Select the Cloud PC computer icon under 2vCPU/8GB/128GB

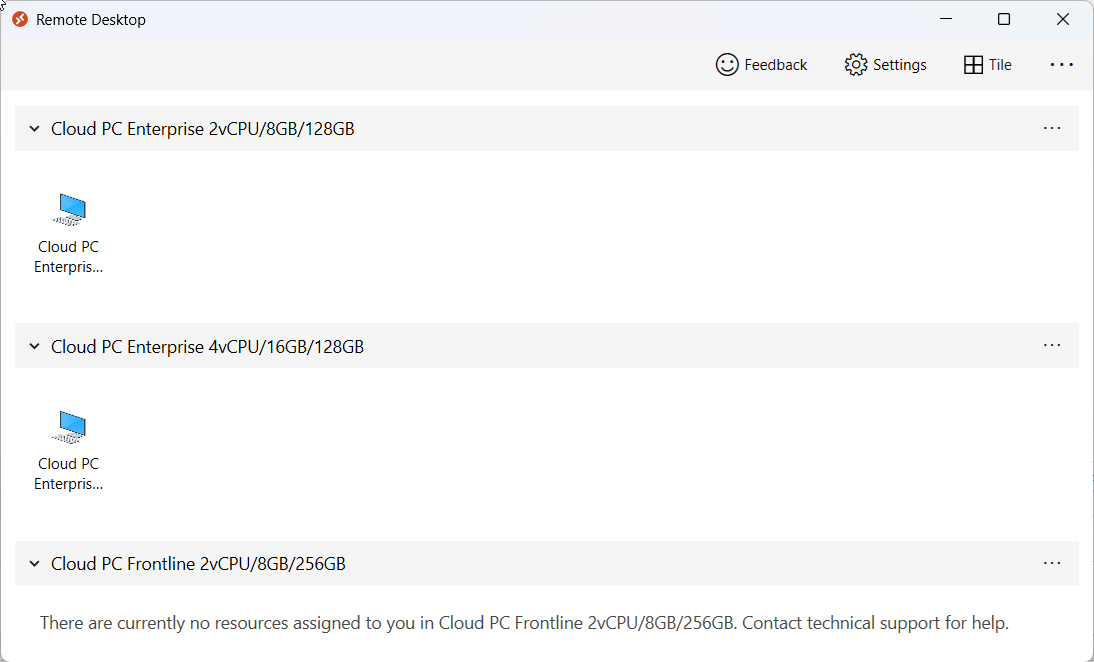point(69,209)
